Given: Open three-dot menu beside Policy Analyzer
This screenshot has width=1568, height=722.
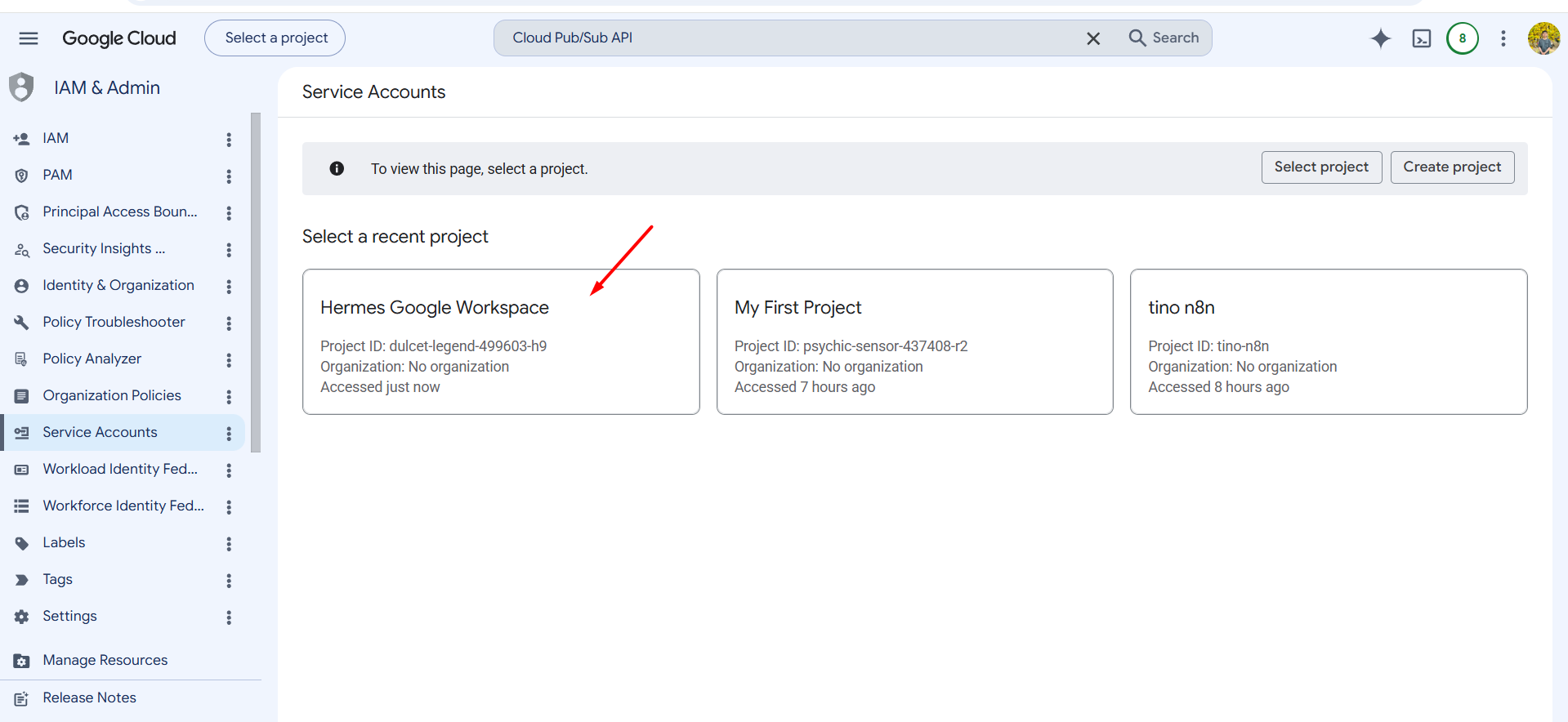Looking at the screenshot, I should click(x=229, y=360).
